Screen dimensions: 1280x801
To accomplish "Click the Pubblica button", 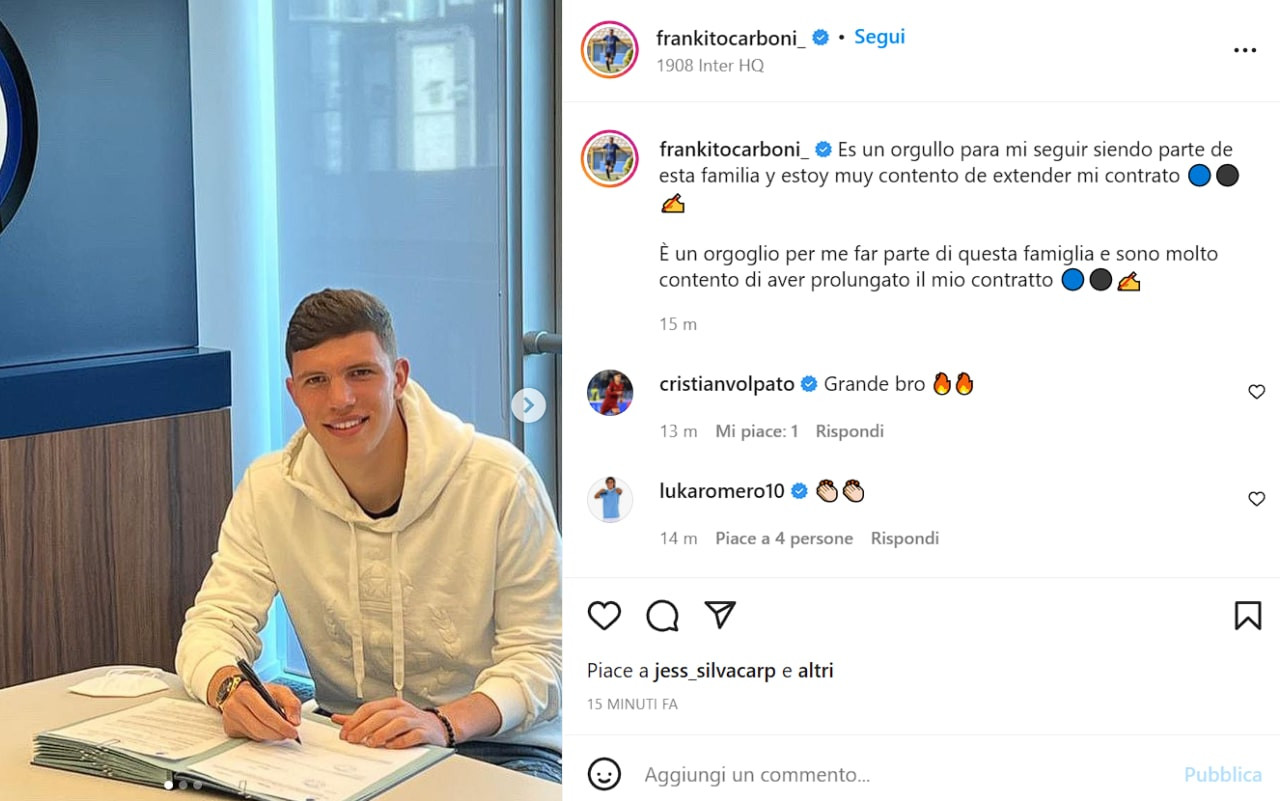I will (1223, 775).
